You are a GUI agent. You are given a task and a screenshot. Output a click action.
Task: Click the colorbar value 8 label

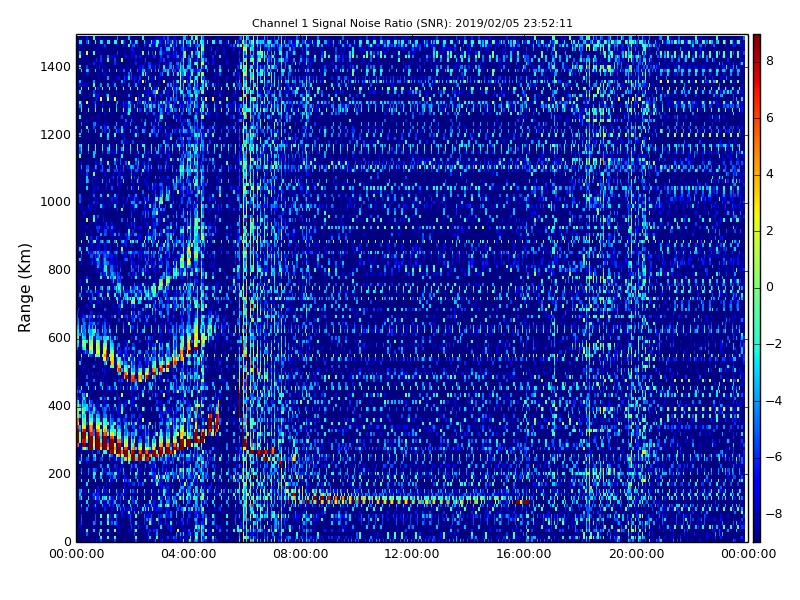point(770,61)
